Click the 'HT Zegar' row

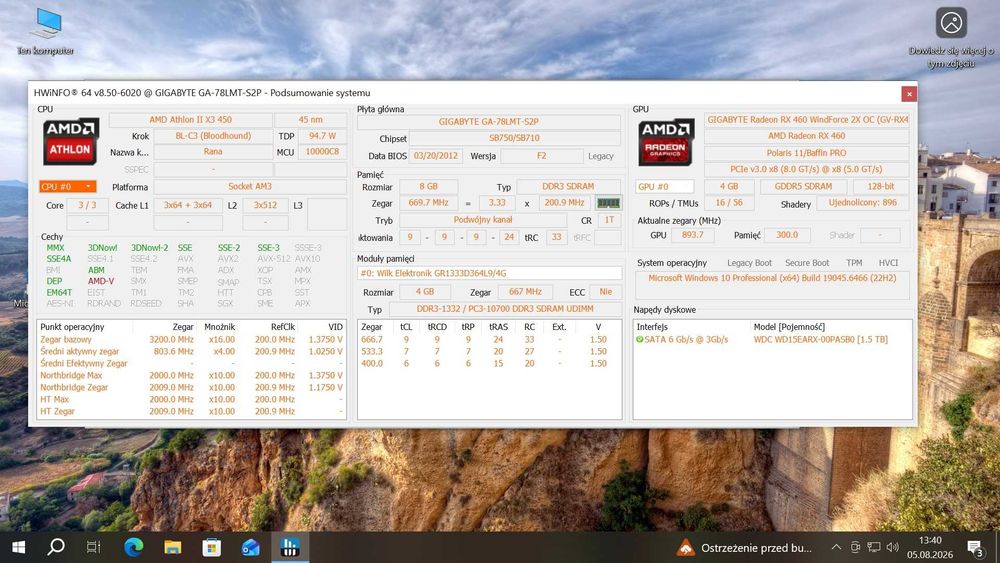(191, 411)
